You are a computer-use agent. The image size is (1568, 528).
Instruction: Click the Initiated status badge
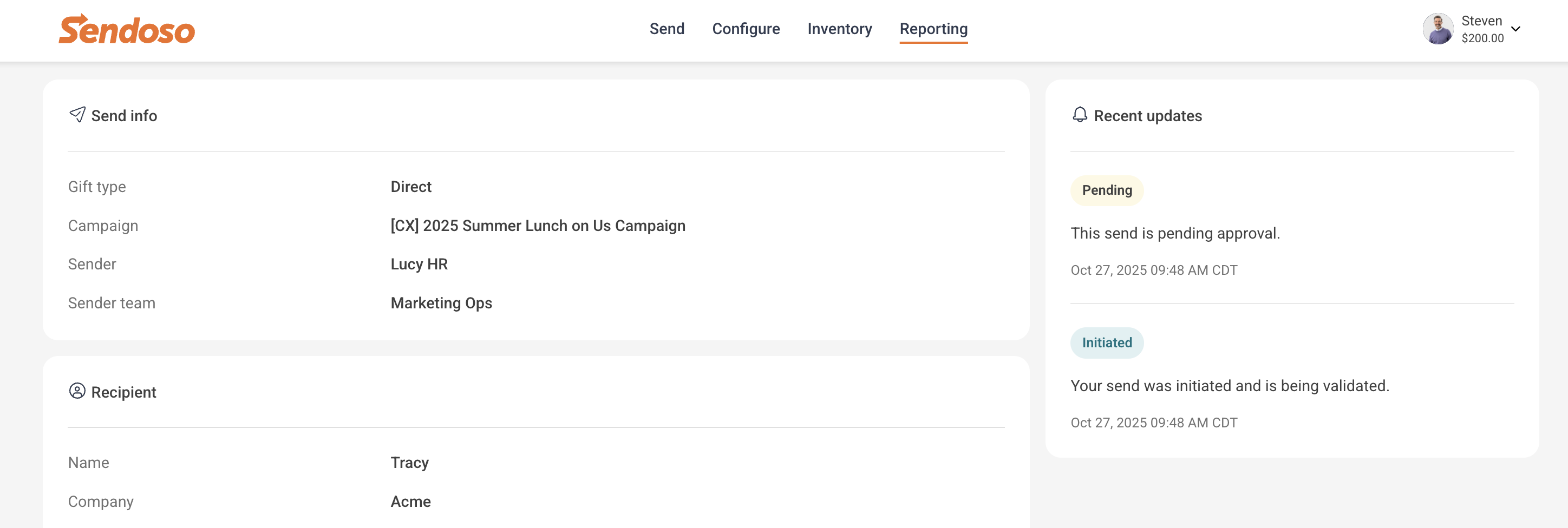tap(1107, 343)
